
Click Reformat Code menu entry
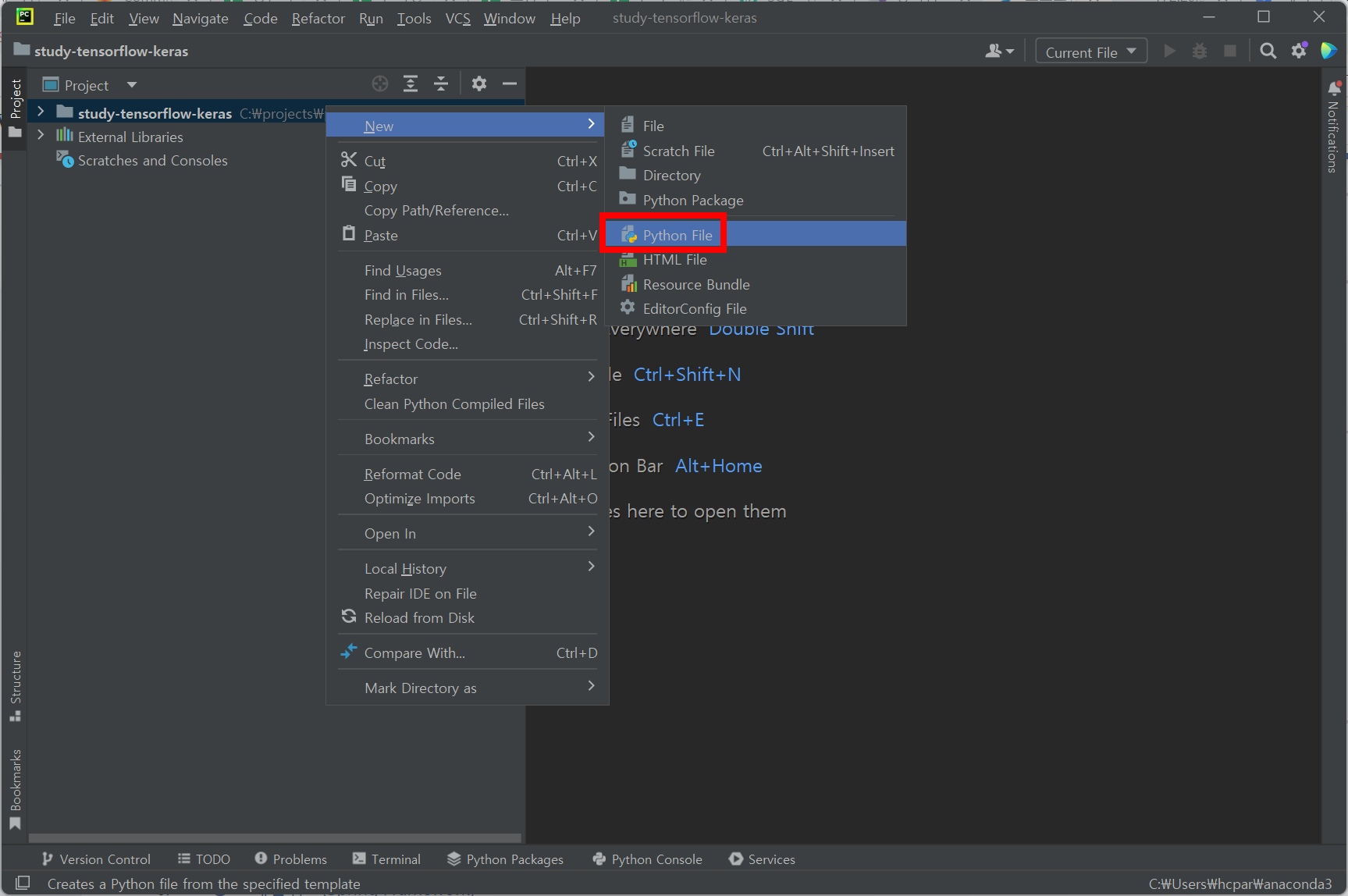[468, 474]
